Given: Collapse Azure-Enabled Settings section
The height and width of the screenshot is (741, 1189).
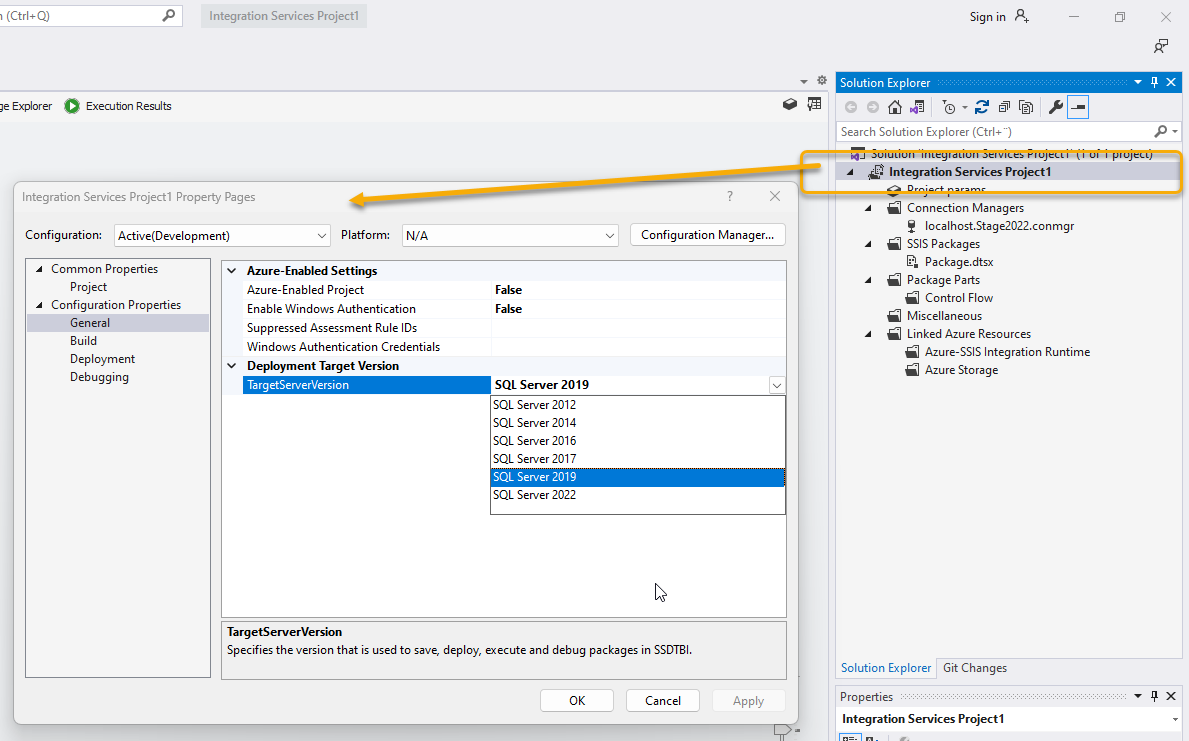Looking at the screenshot, I should click(232, 271).
